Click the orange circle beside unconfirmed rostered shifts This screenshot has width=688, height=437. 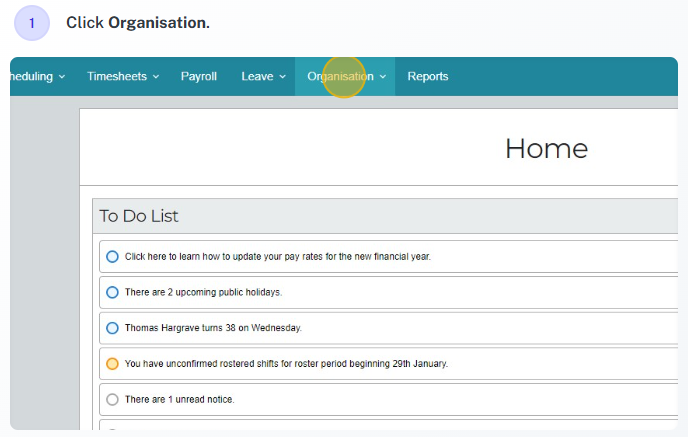(x=112, y=364)
